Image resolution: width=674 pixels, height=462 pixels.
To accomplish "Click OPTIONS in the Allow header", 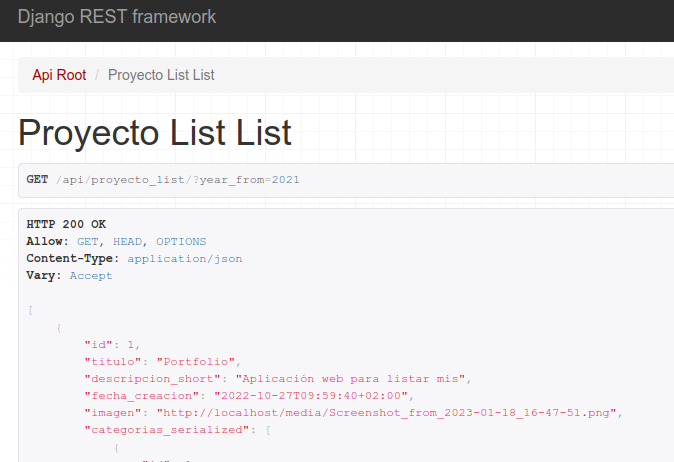I will pyautogui.click(x=181, y=241).
